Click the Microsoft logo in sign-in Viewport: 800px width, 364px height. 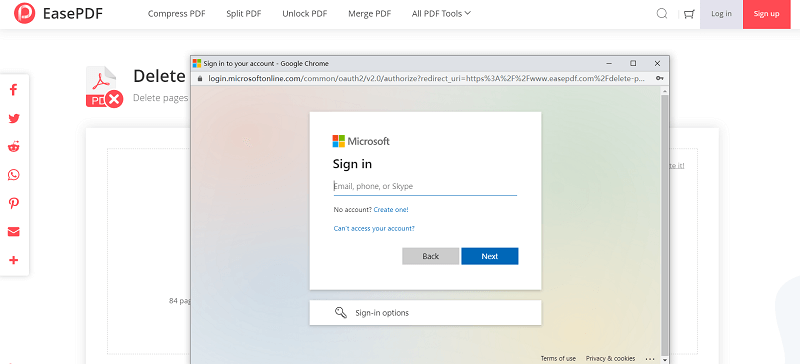pyautogui.click(x=361, y=141)
